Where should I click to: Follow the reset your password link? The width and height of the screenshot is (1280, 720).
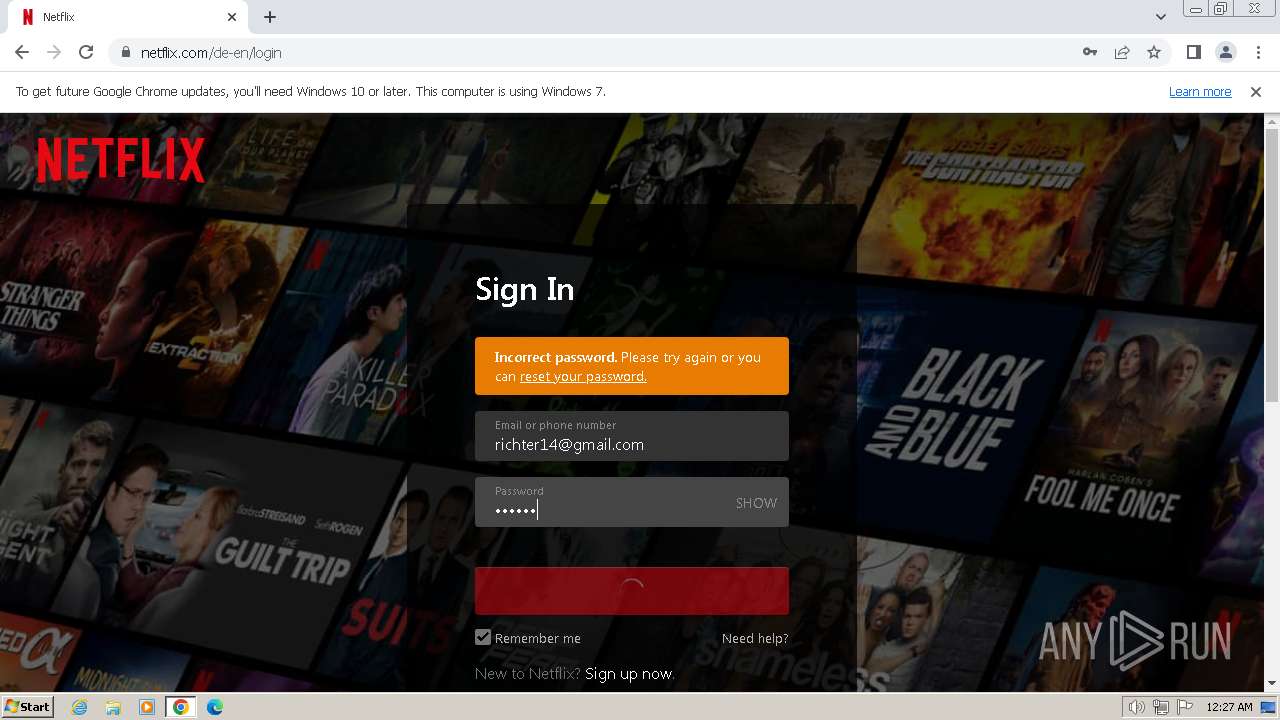coord(583,376)
